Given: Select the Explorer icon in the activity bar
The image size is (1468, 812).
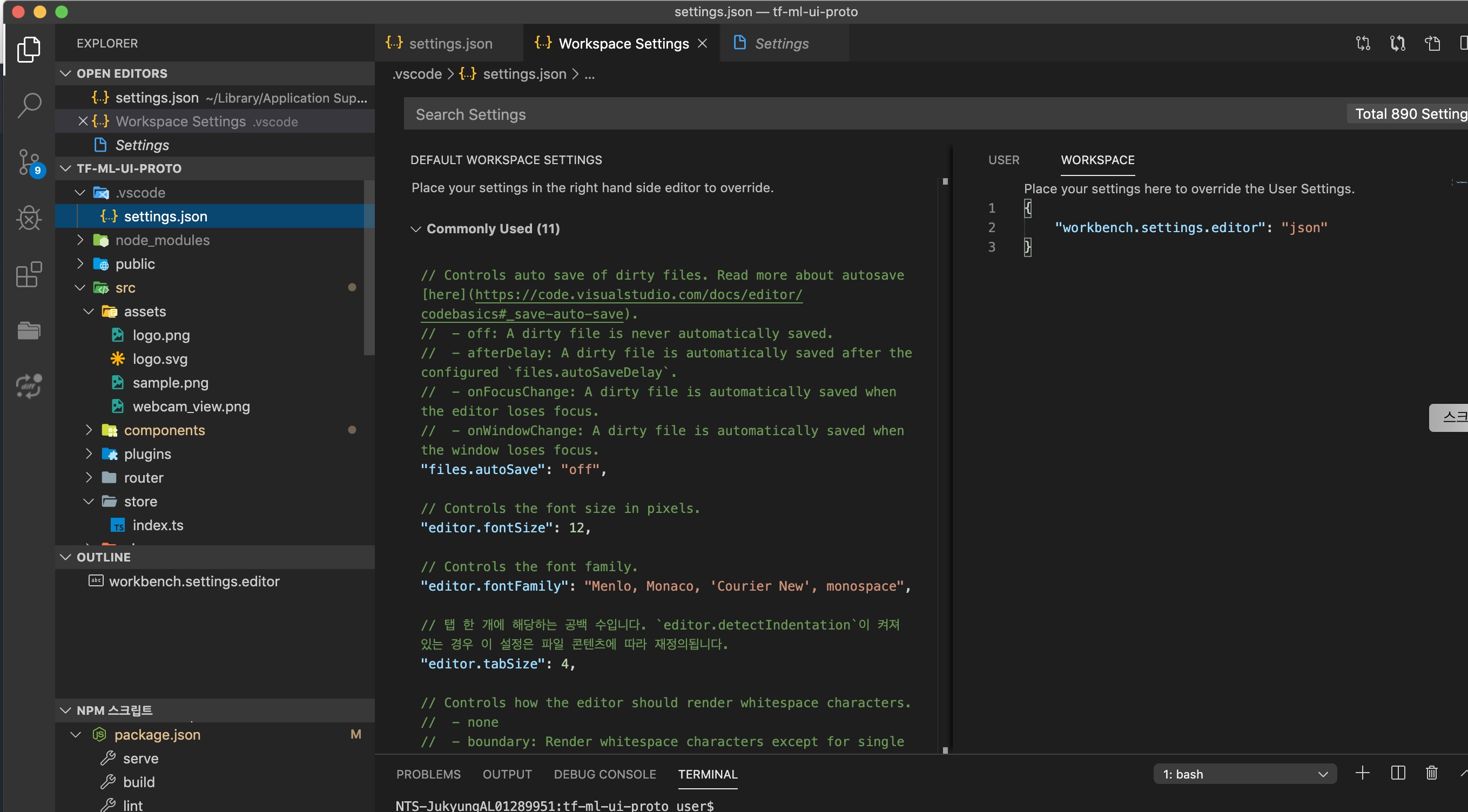Looking at the screenshot, I should (29, 50).
